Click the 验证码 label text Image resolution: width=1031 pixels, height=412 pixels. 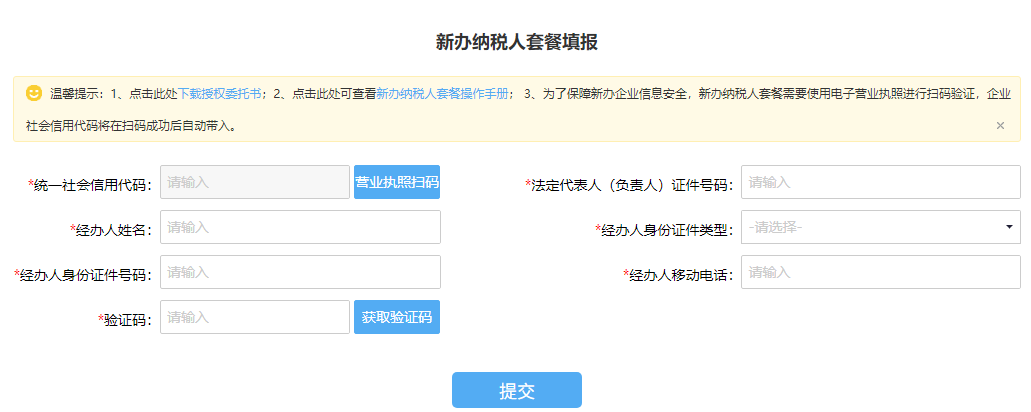pyautogui.click(x=128, y=319)
